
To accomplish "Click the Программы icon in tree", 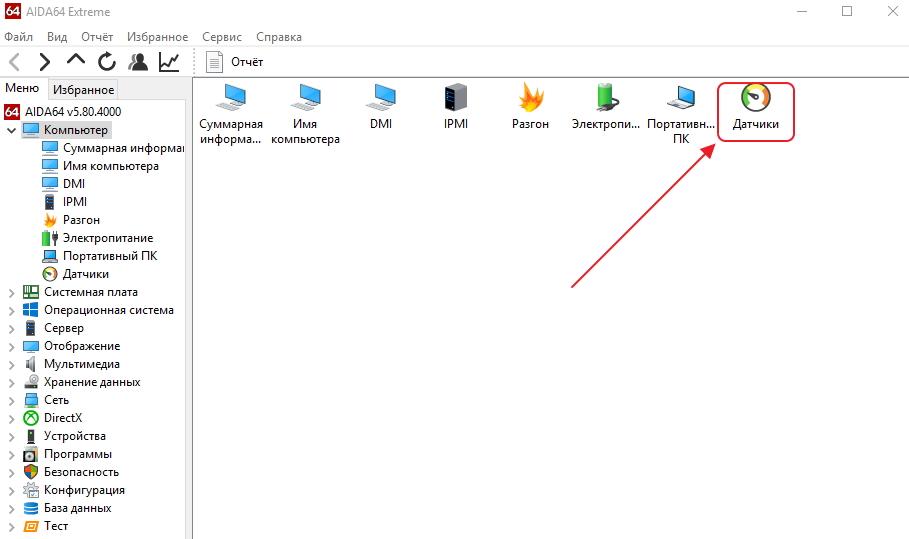I will tap(31, 454).
